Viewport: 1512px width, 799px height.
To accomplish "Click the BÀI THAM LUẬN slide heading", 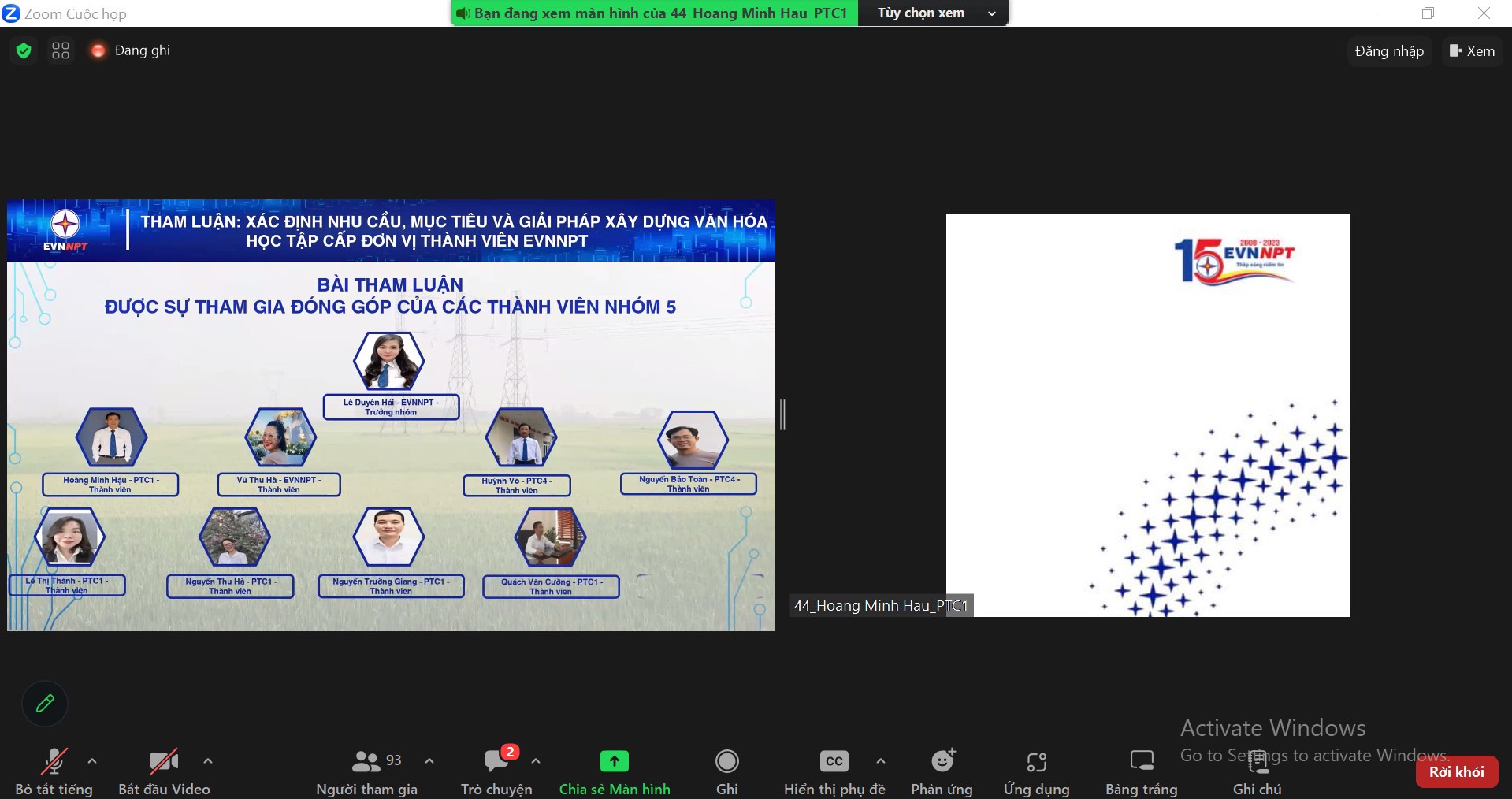I will pos(390,284).
